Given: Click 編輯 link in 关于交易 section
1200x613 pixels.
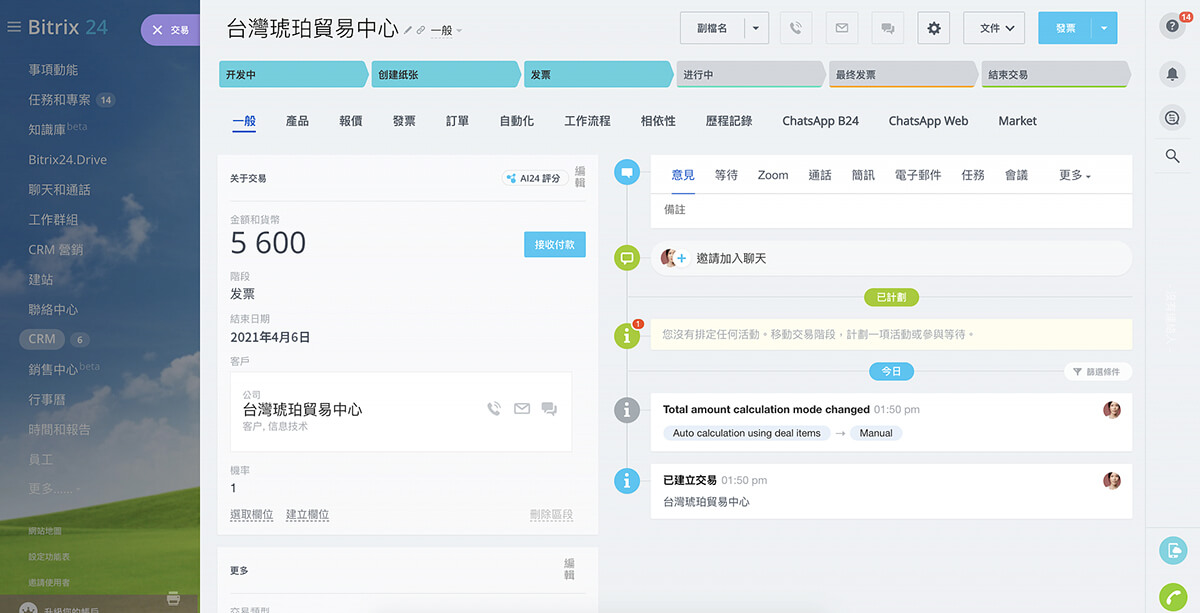Looking at the screenshot, I should tap(580, 177).
